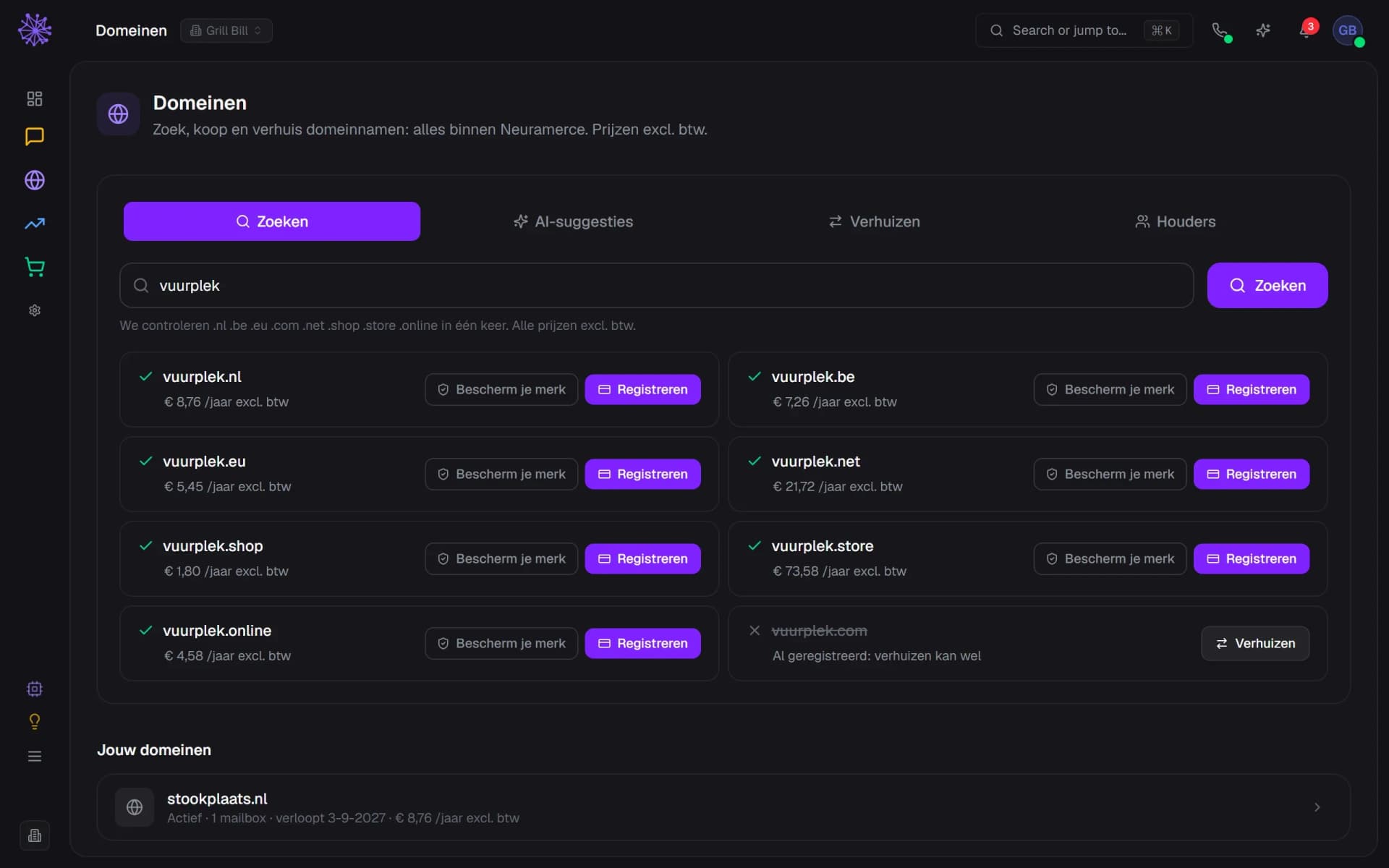Click the globe icon beside stookplaats.nl

(135, 807)
